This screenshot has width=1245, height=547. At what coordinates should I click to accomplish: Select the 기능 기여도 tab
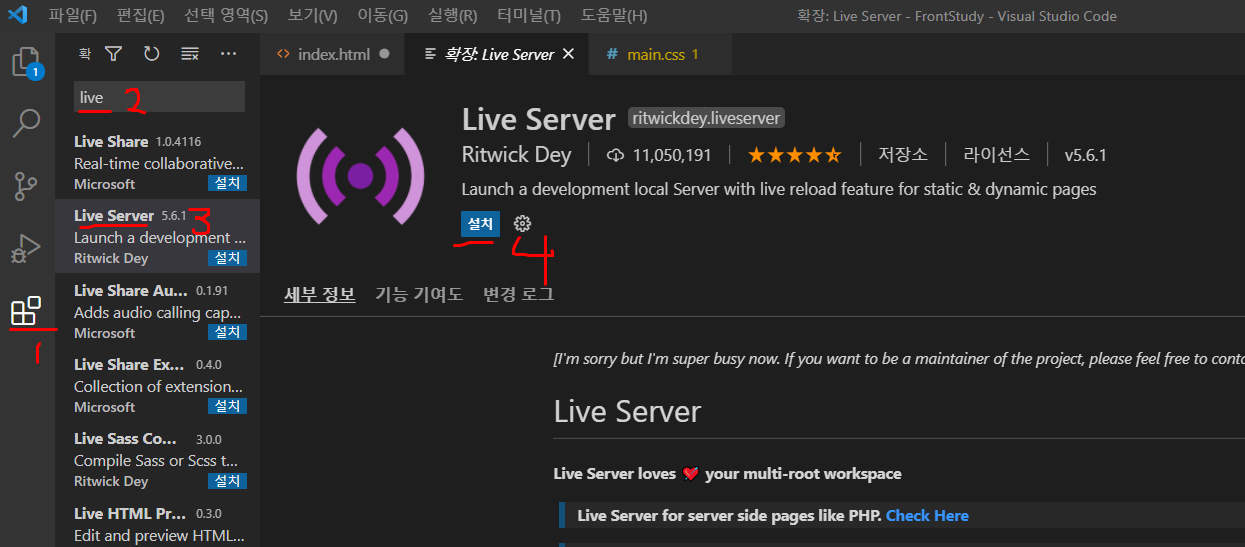419,294
